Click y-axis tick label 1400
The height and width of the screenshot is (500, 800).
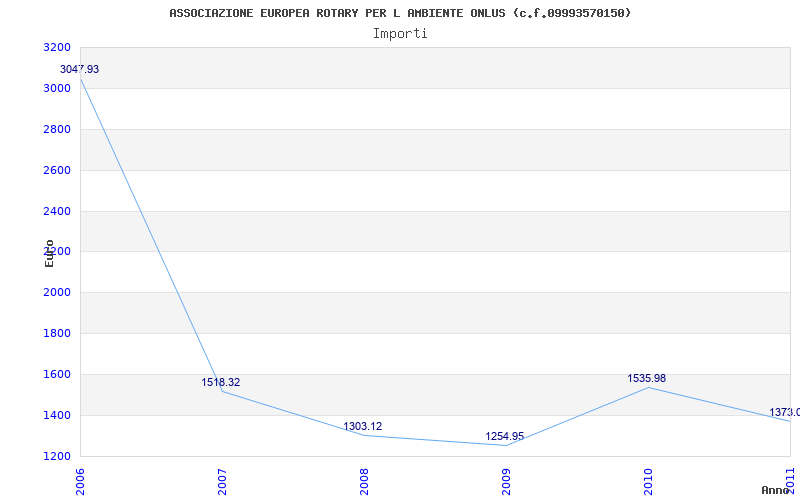[57, 415]
